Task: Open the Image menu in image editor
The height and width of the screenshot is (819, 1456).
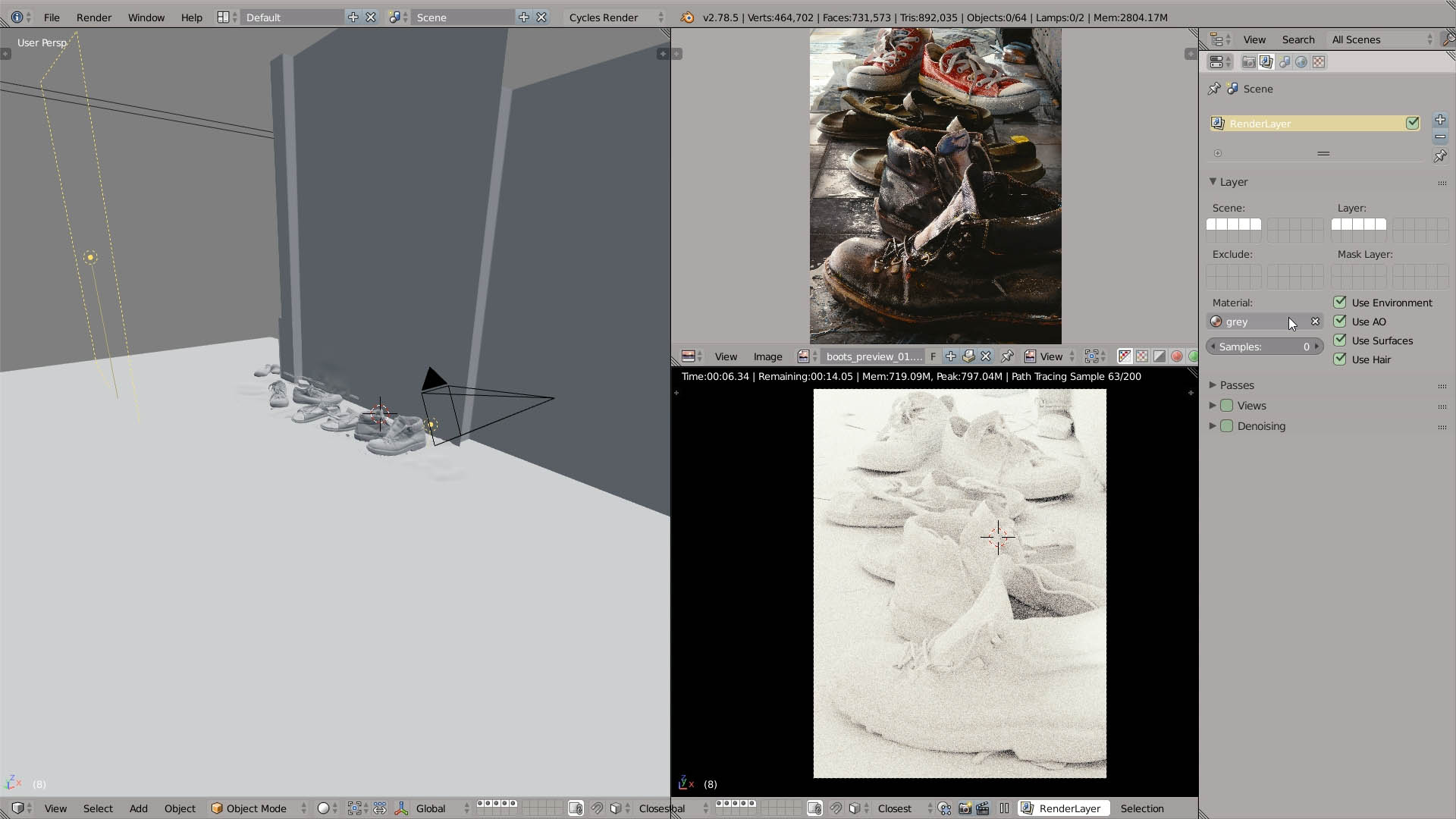Action: click(x=767, y=356)
